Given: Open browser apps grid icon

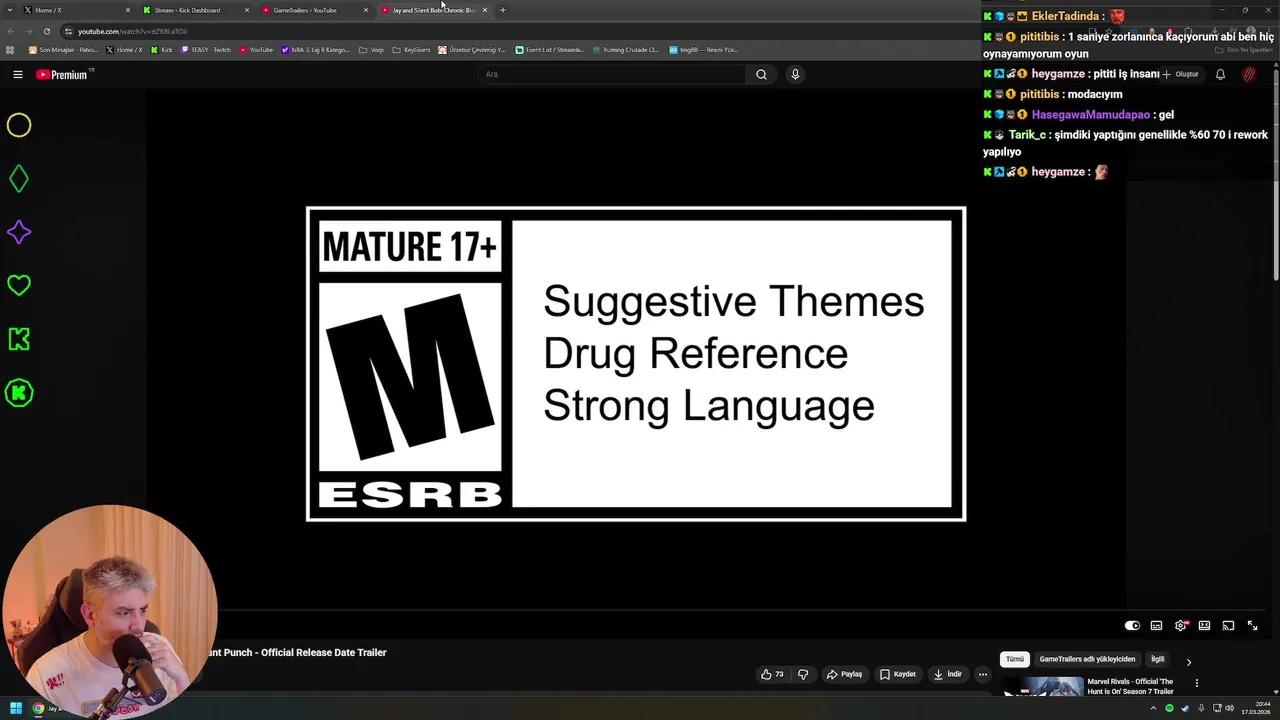Looking at the screenshot, I should click(x=10, y=50).
